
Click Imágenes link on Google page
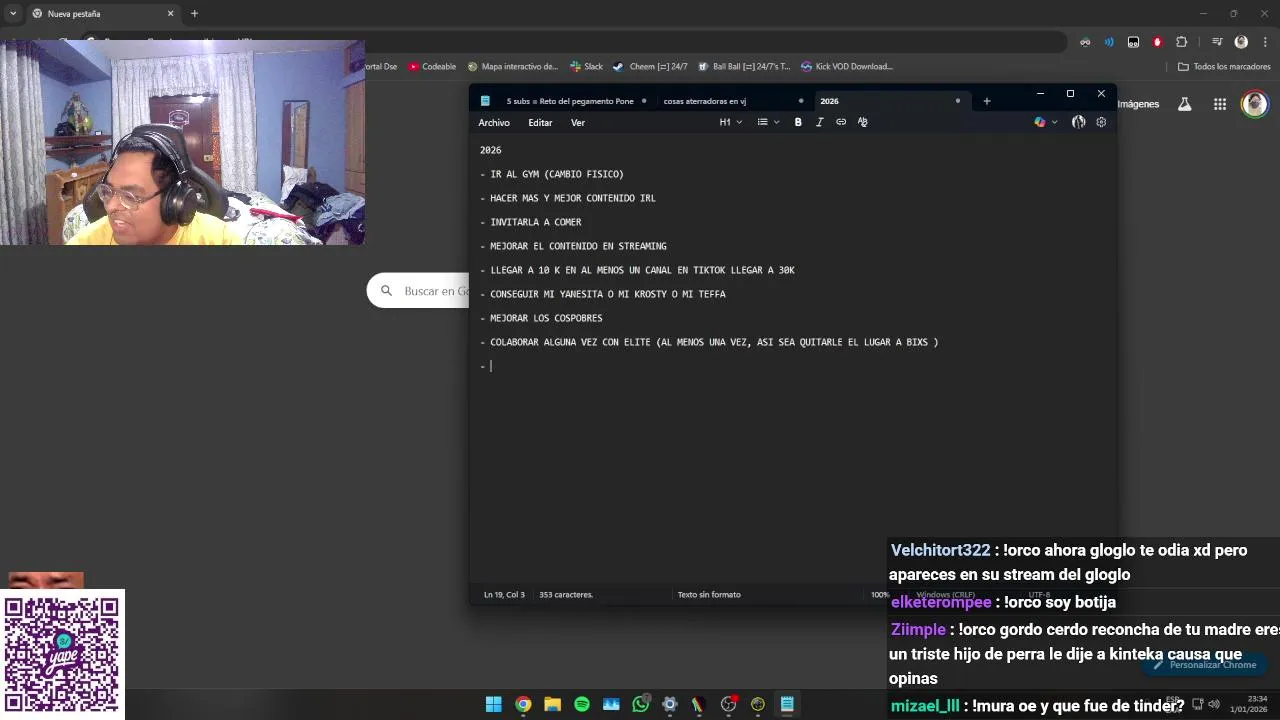click(x=1138, y=104)
